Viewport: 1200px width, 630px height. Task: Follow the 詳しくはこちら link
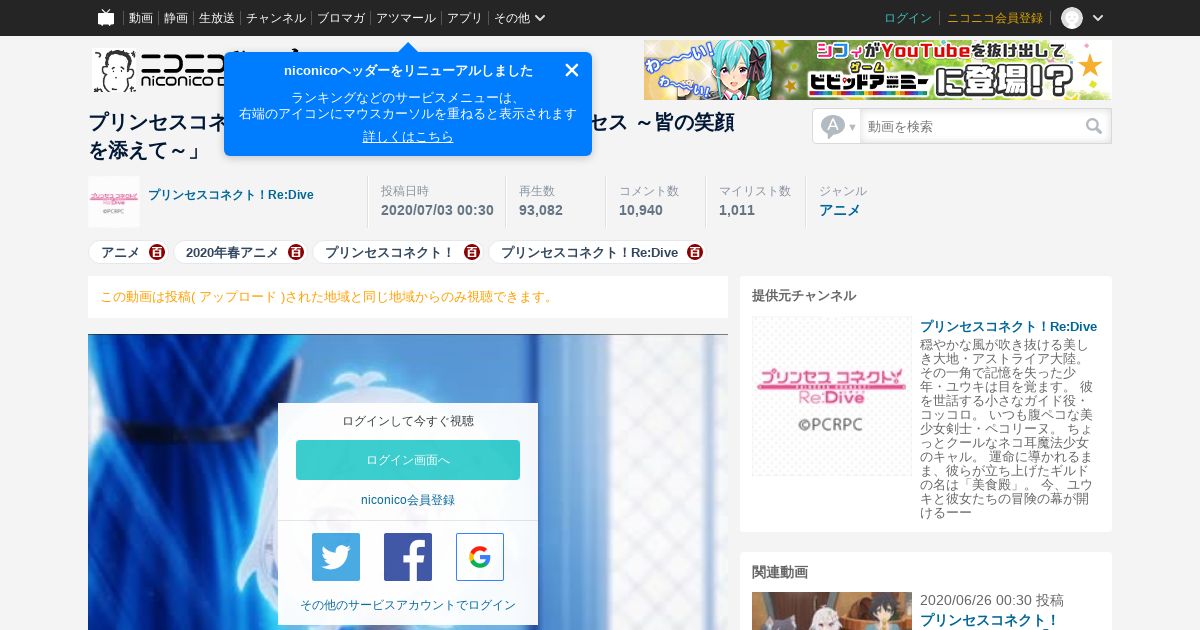408,136
